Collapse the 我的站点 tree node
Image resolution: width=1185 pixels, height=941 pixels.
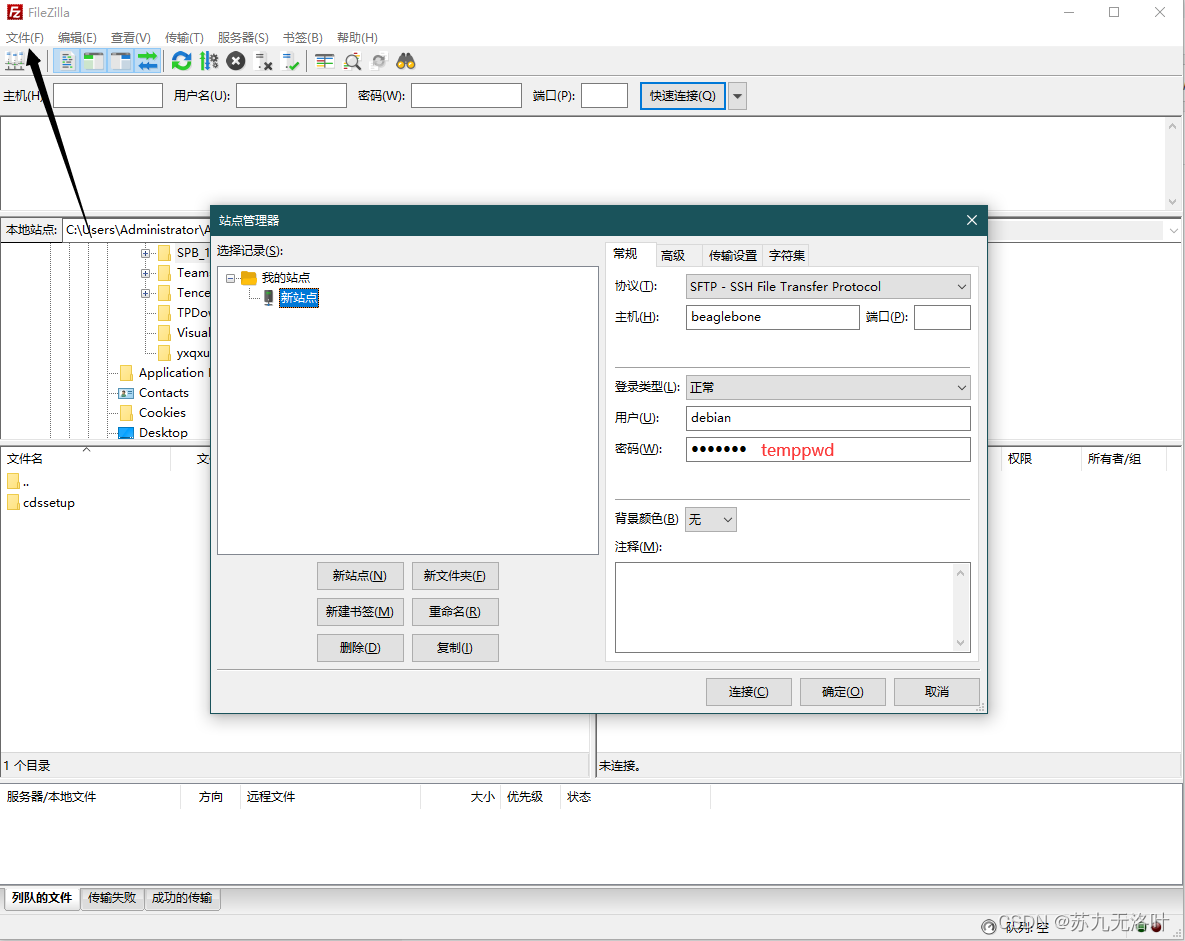[231, 278]
